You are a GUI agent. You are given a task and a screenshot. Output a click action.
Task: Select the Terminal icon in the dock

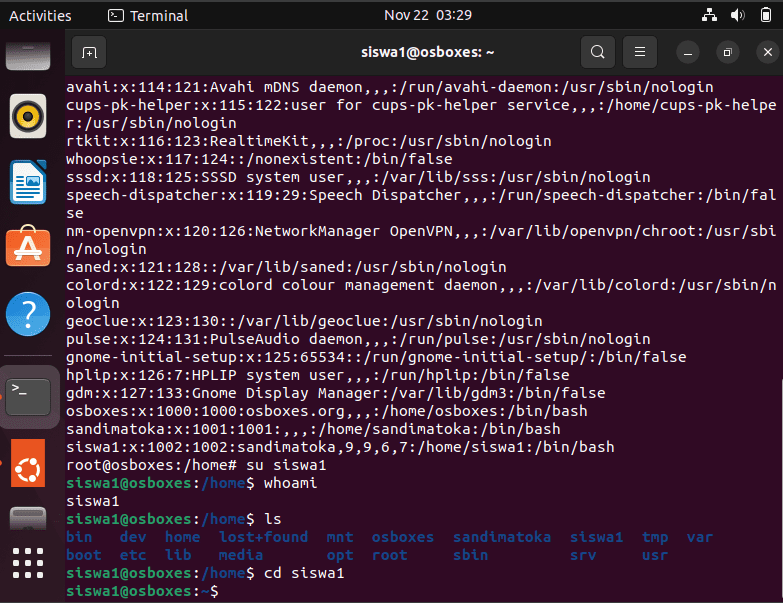pyautogui.click(x=28, y=397)
